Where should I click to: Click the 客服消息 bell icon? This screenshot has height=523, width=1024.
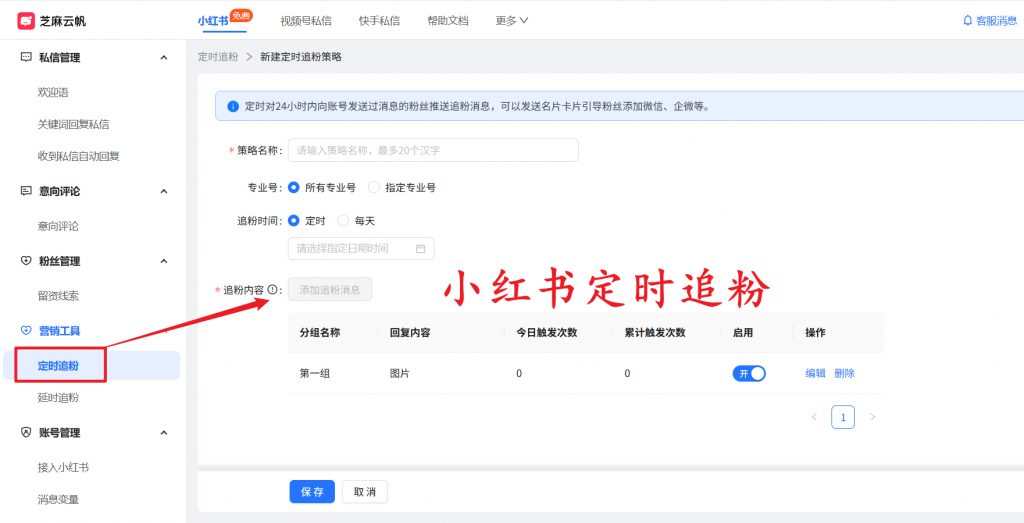click(x=967, y=21)
